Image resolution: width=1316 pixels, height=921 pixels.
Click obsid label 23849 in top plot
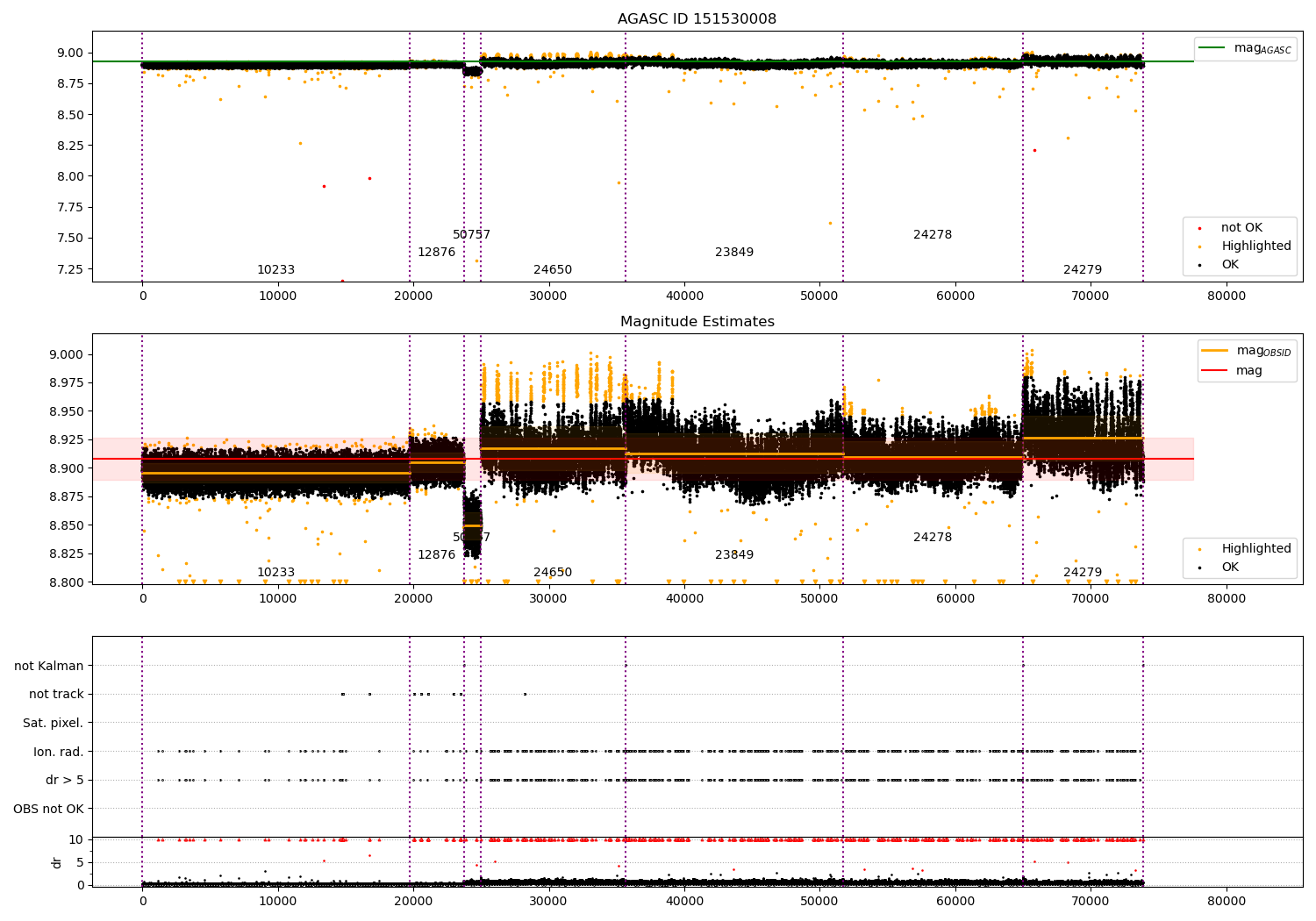click(734, 253)
